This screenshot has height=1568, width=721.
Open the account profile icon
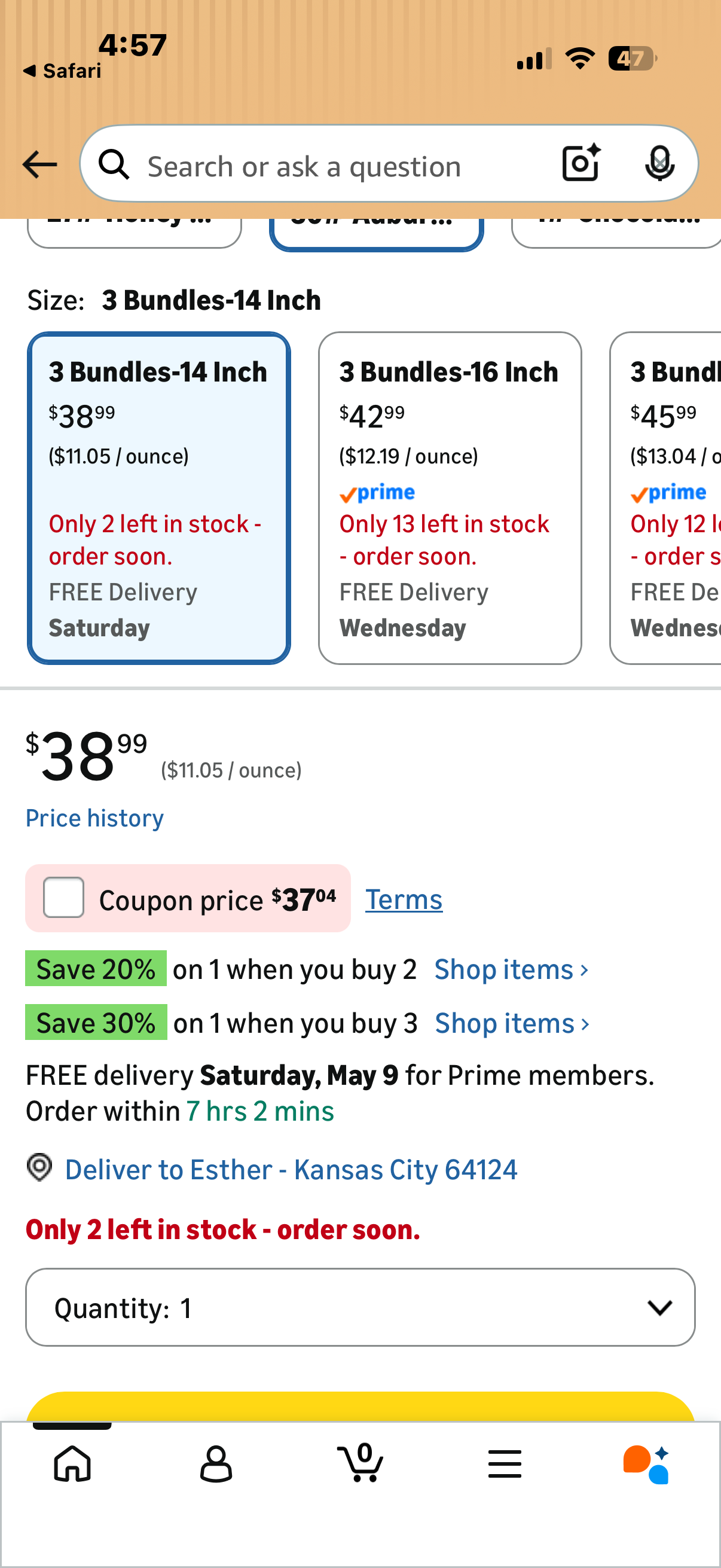pyautogui.click(x=216, y=1463)
